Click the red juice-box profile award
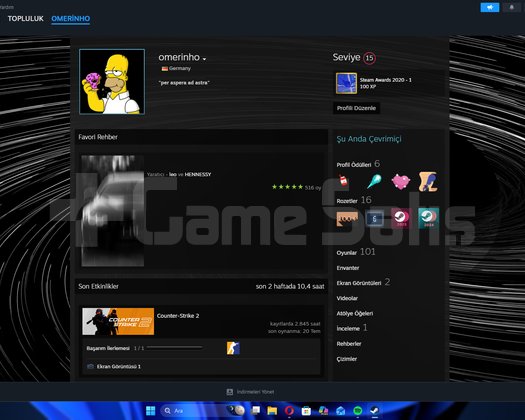525x420 pixels. [x=343, y=181]
